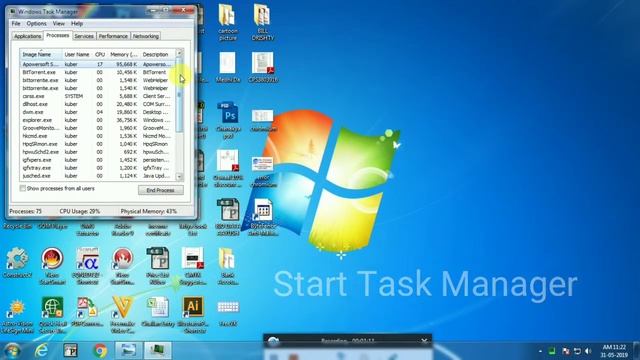
Task: Select the blue alpha symbol shortcut icon
Action: coord(87,259)
